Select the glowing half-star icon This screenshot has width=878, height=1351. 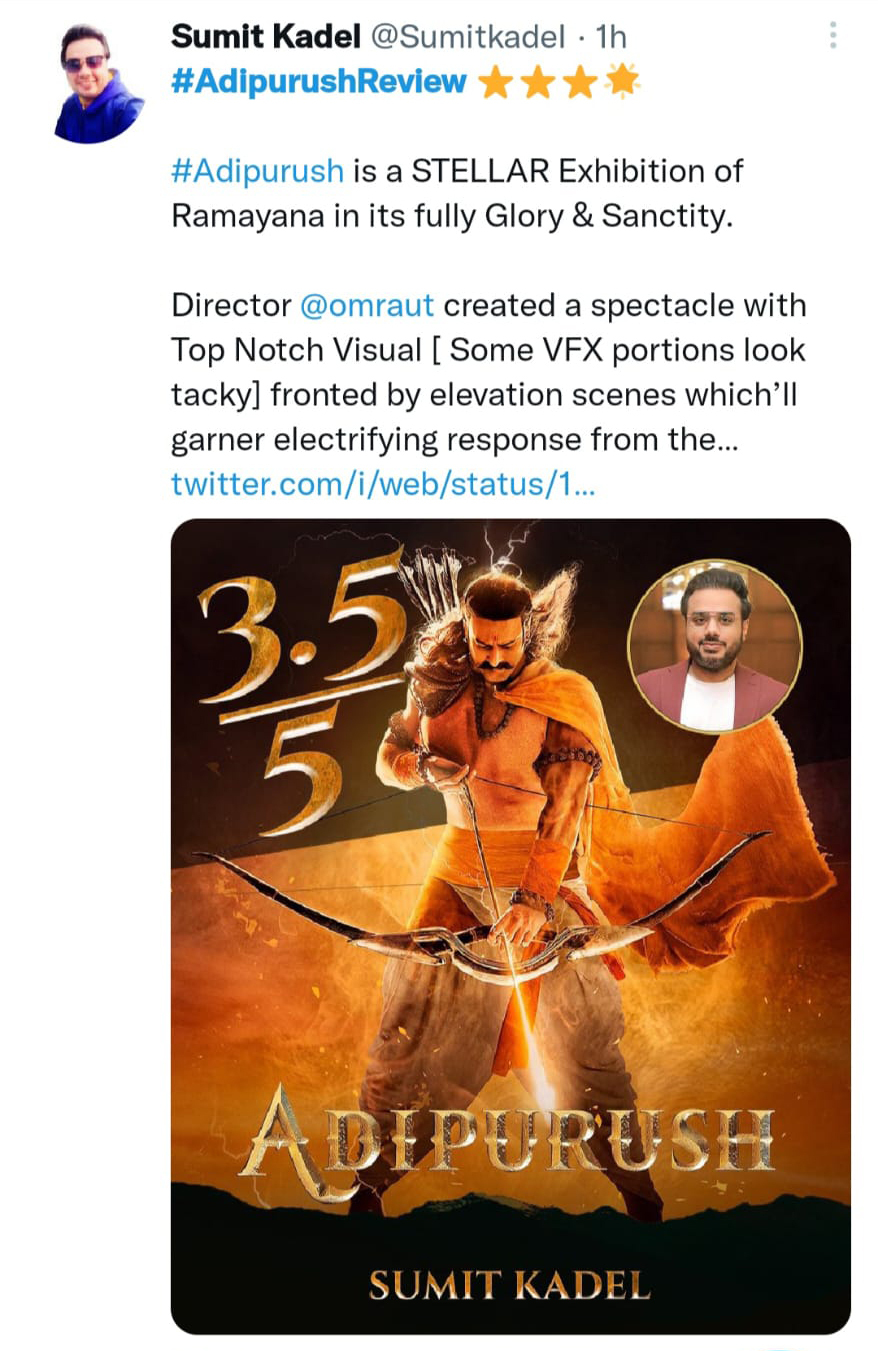click(x=620, y=81)
